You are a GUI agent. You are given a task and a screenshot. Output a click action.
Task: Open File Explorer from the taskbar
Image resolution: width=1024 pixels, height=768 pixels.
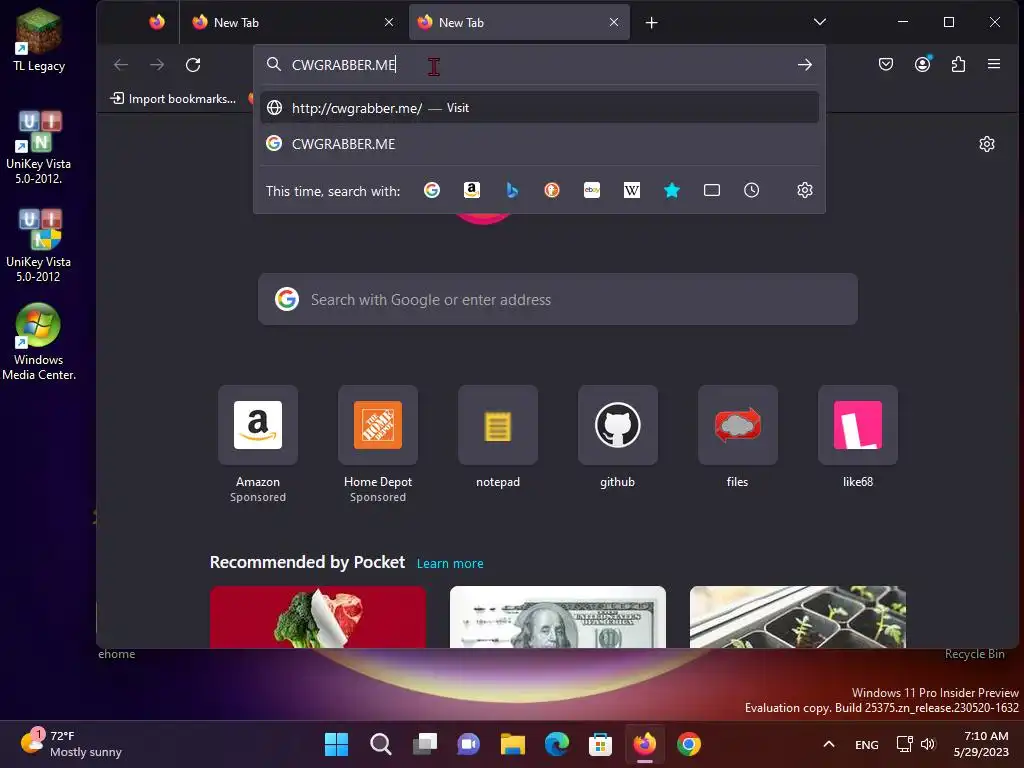(x=513, y=744)
